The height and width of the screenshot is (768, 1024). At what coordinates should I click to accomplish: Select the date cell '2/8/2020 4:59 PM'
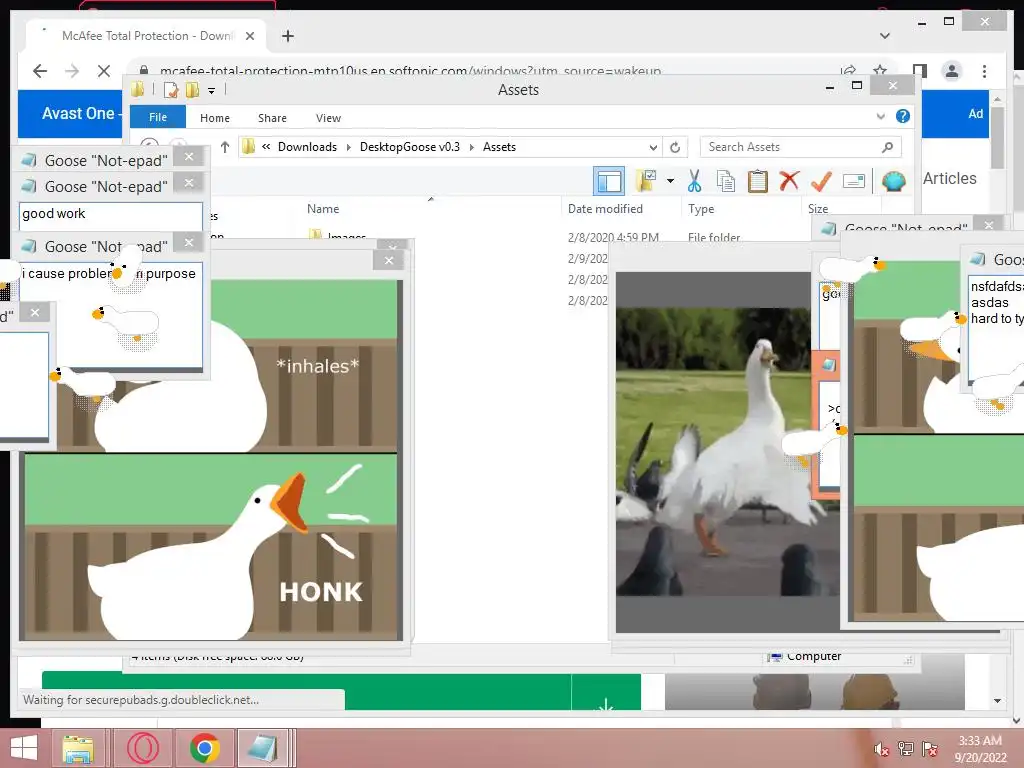pyautogui.click(x=613, y=237)
